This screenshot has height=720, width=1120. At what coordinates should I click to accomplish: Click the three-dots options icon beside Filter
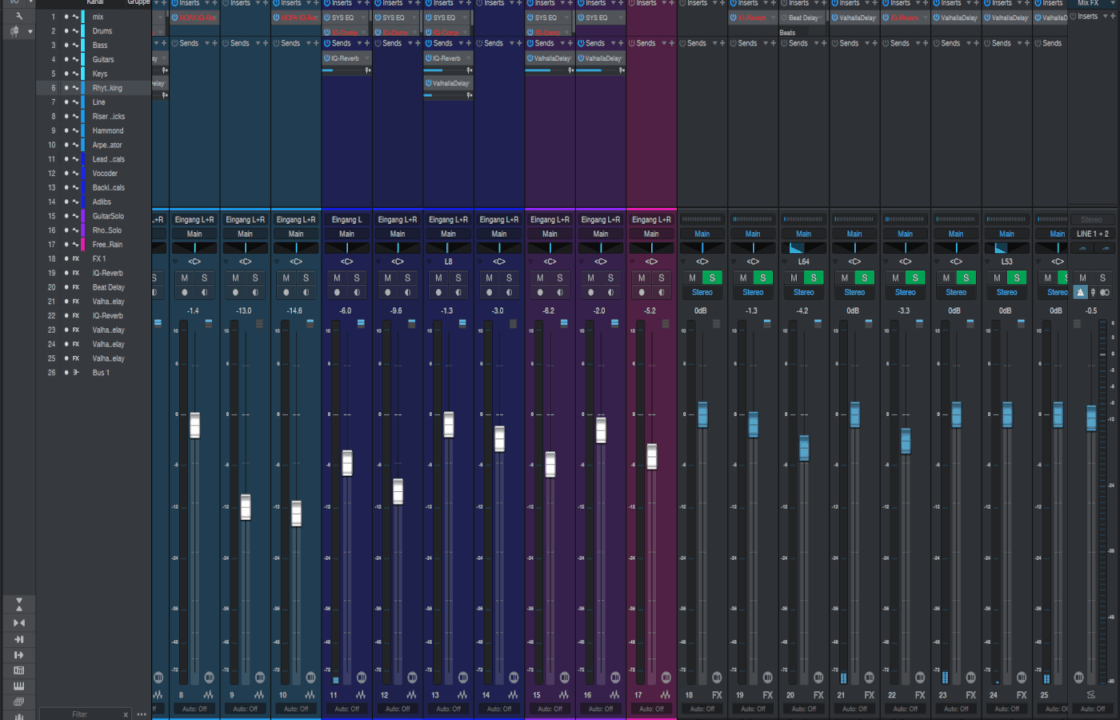click(141, 714)
